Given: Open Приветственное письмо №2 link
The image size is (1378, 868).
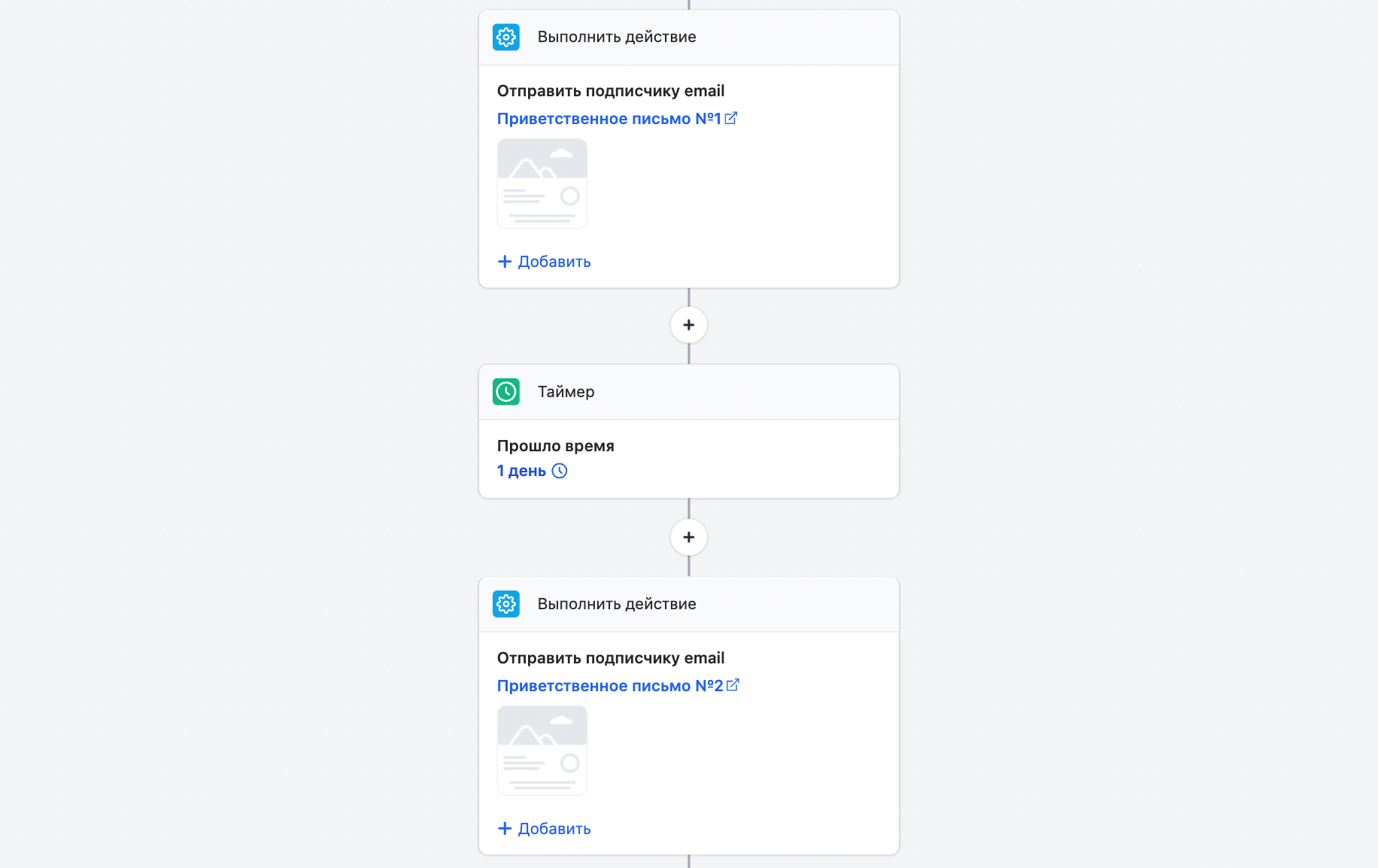Looking at the screenshot, I should [x=609, y=686].
